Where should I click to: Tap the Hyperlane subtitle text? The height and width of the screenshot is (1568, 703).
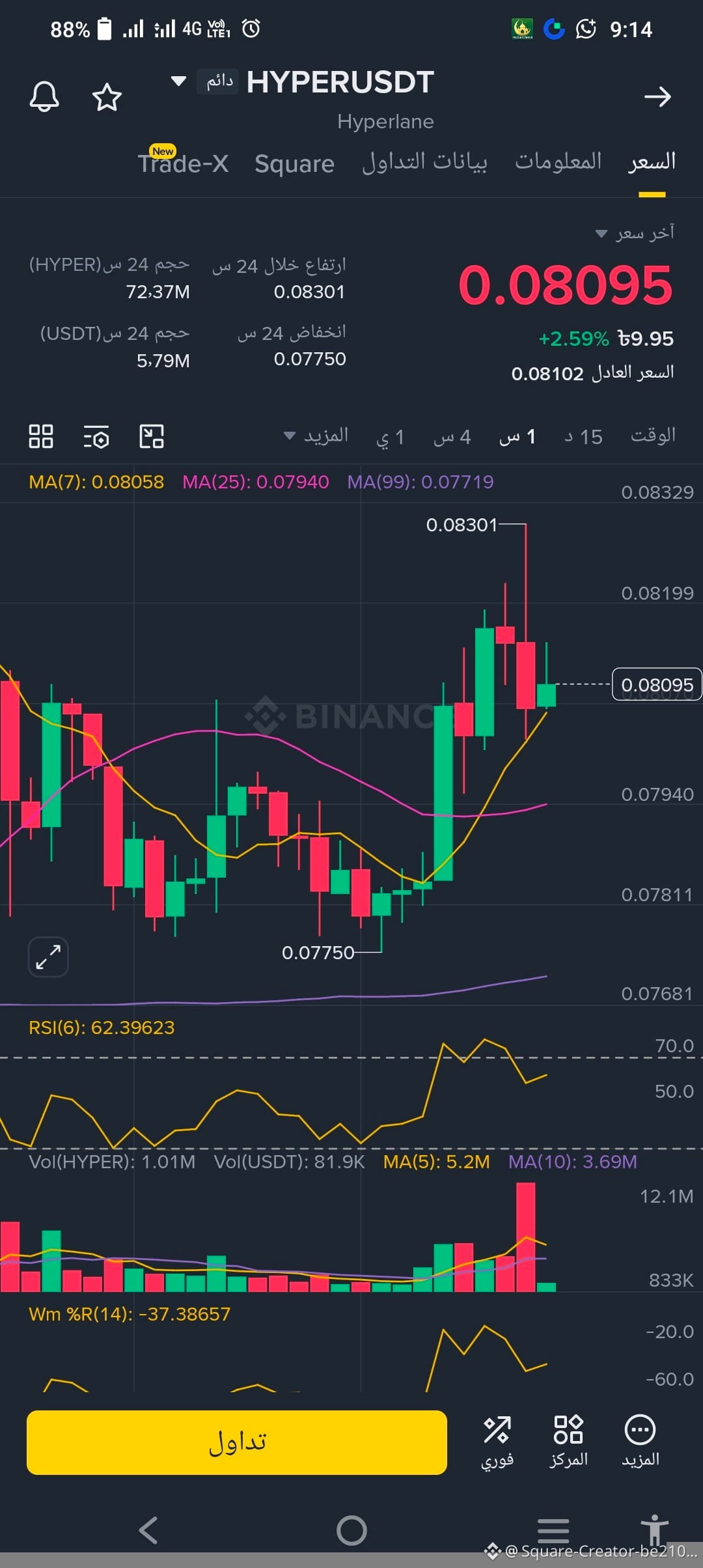pyautogui.click(x=385, y=122)
